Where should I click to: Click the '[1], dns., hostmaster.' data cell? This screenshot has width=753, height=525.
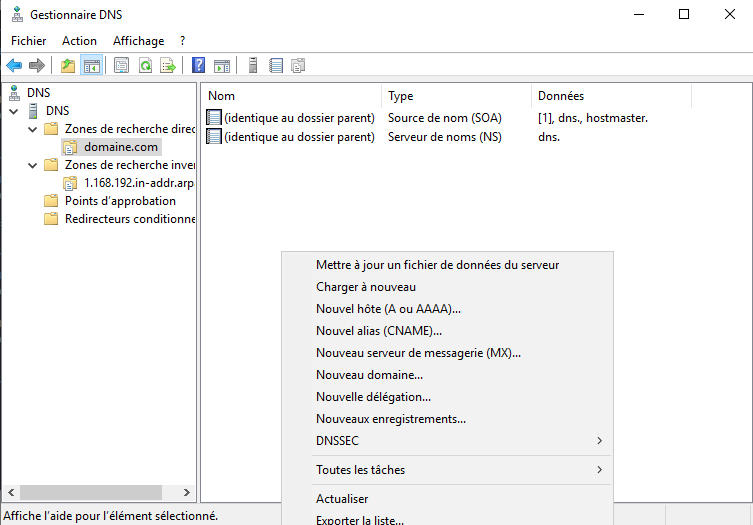tap(593, 118)
